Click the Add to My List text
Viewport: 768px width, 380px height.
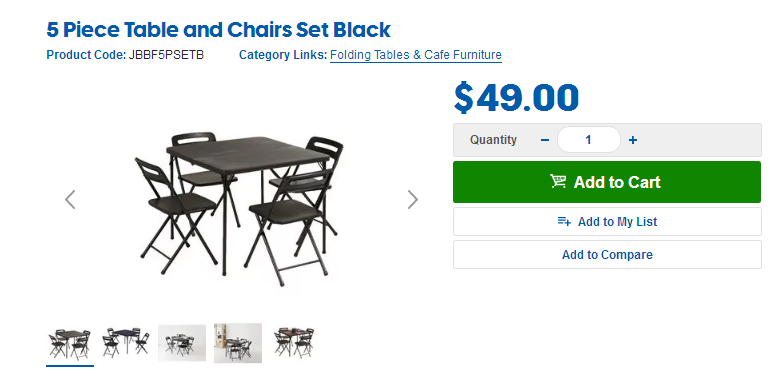(618, 222)
